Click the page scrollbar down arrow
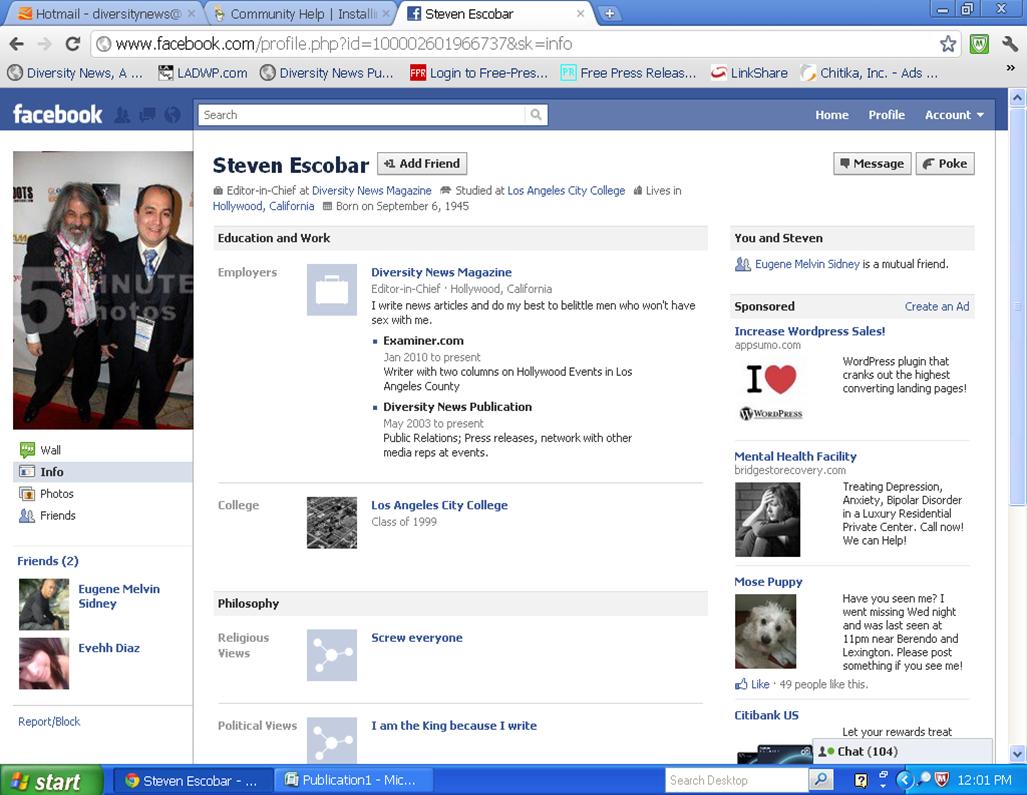Image resolution: width=1027 pixels, height=795 pixels. pos(1017,754)
